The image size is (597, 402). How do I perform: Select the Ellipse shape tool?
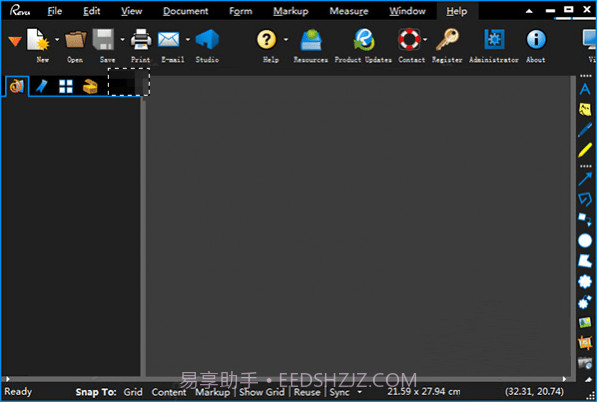(585, 241)
